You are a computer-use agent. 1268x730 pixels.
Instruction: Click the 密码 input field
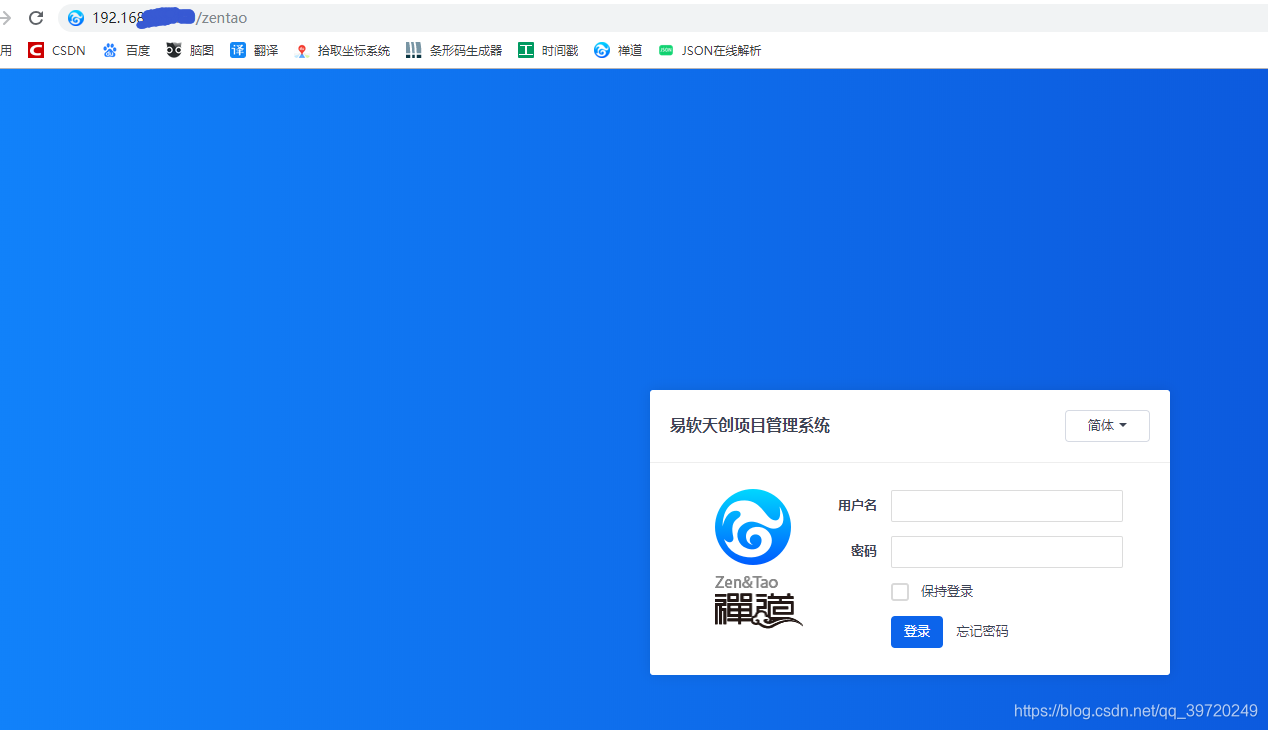tap(1005, 551)
